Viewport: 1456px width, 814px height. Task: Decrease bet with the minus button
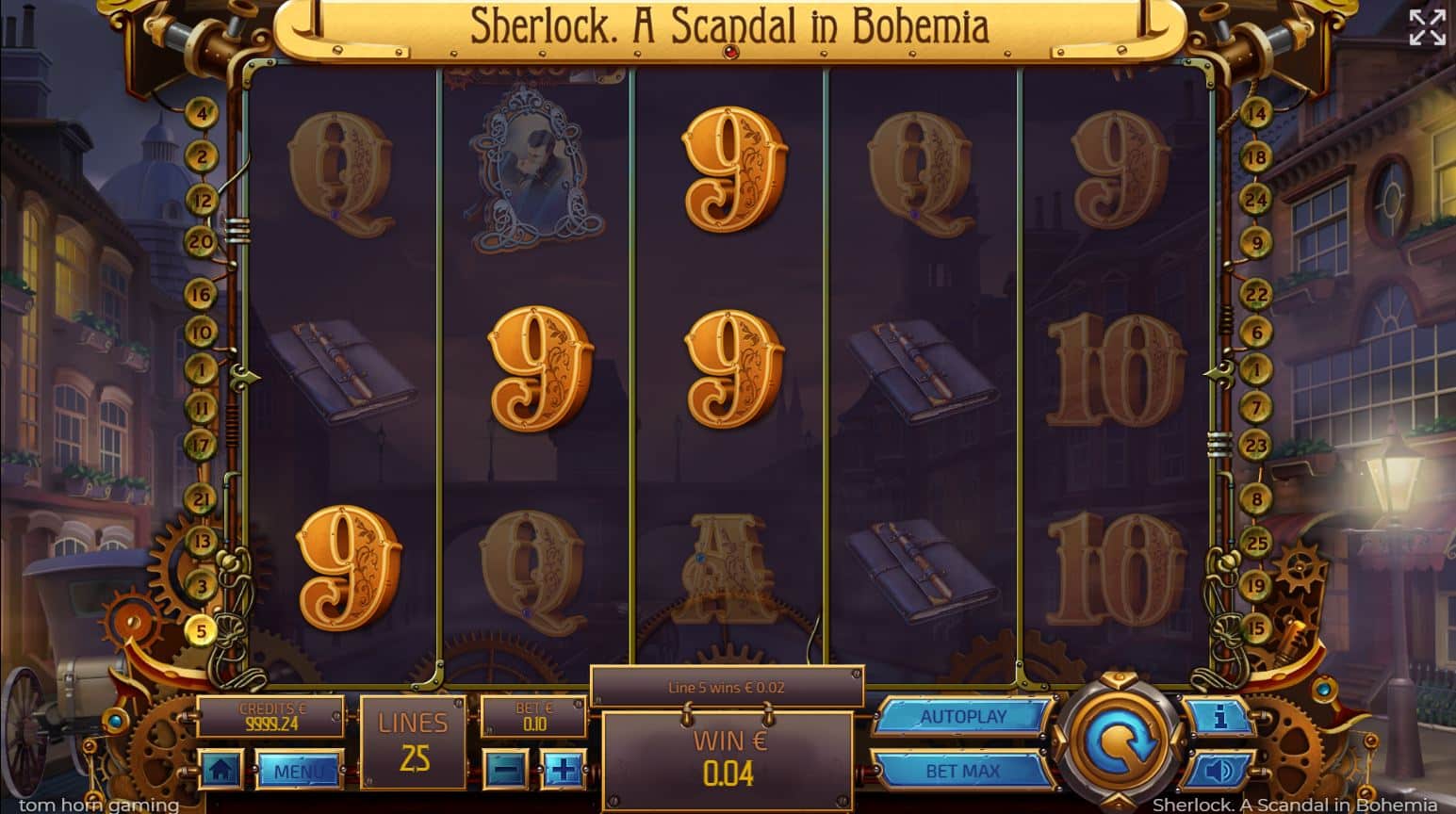tap(506, 770)
